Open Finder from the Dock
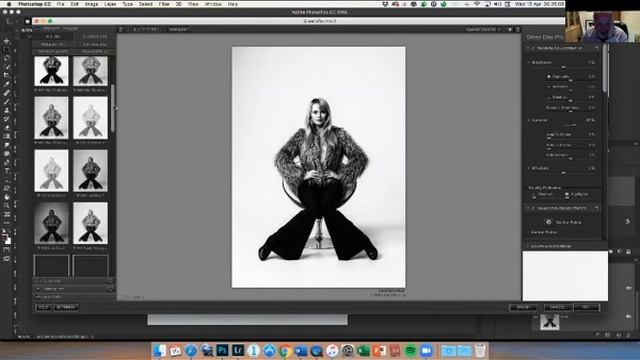This screenshot has height=360, width=640. click(x=160, y=350)
